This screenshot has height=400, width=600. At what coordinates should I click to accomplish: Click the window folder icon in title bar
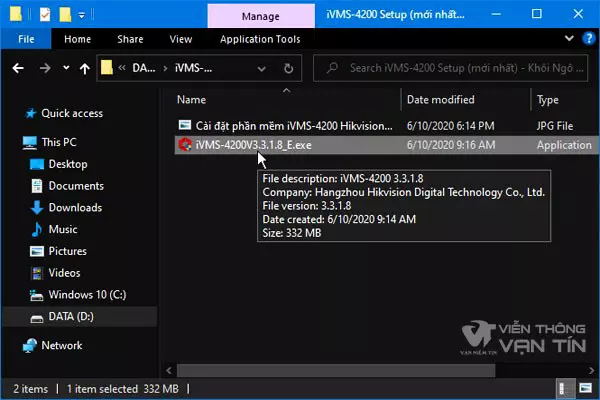click(15, 14)
